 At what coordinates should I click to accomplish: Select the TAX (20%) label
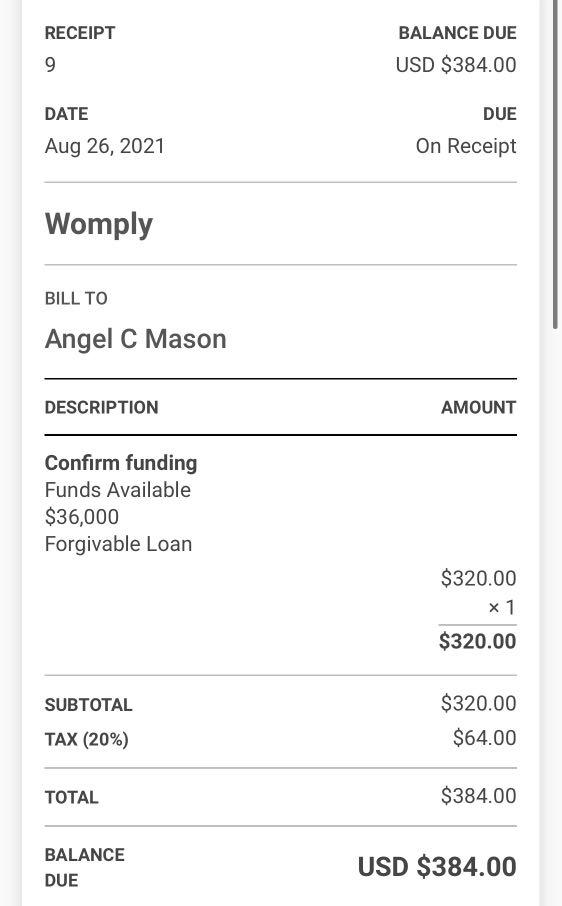tap(87, 740)
